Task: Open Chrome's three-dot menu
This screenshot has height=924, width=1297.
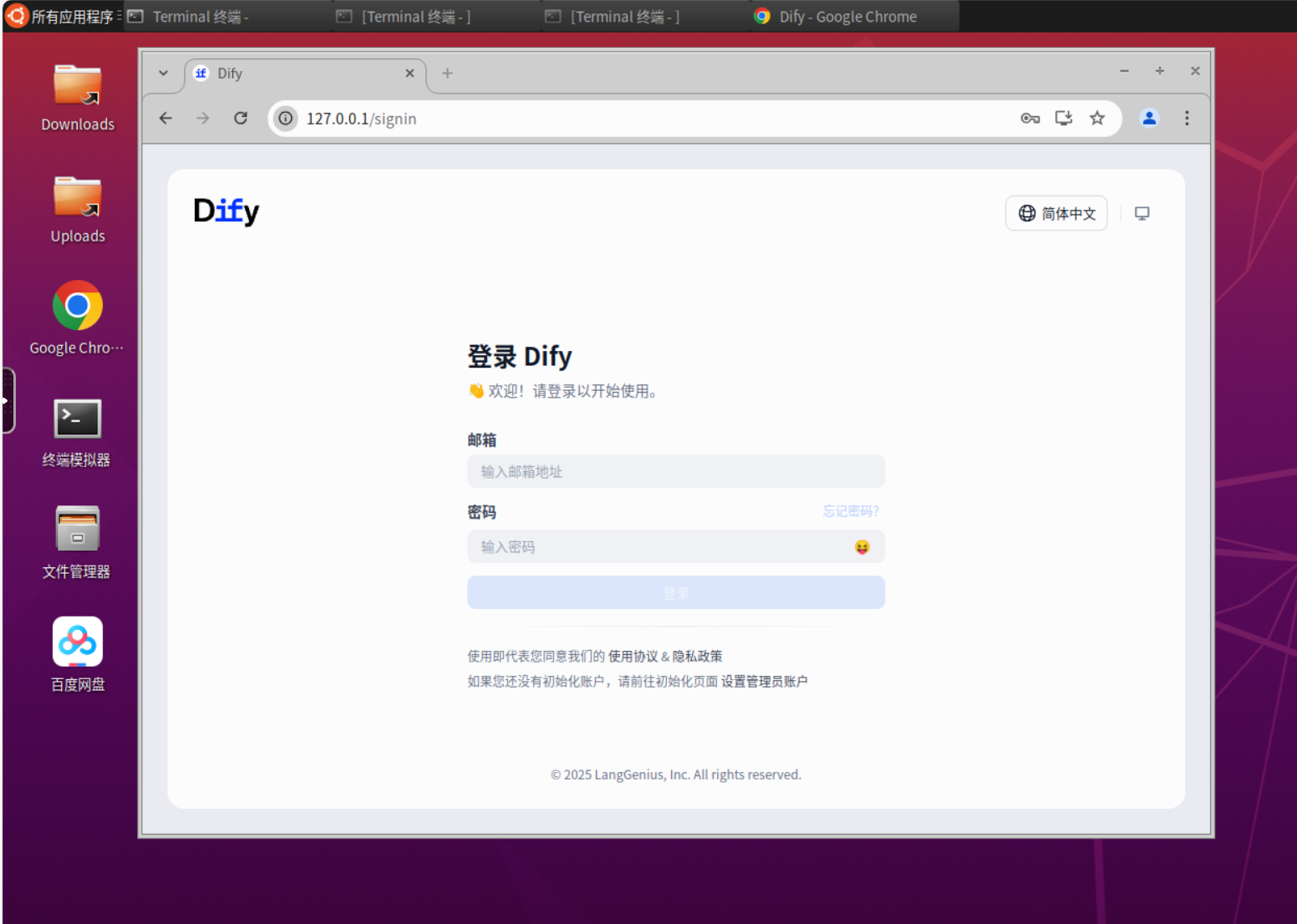Action: point(1187,119)
